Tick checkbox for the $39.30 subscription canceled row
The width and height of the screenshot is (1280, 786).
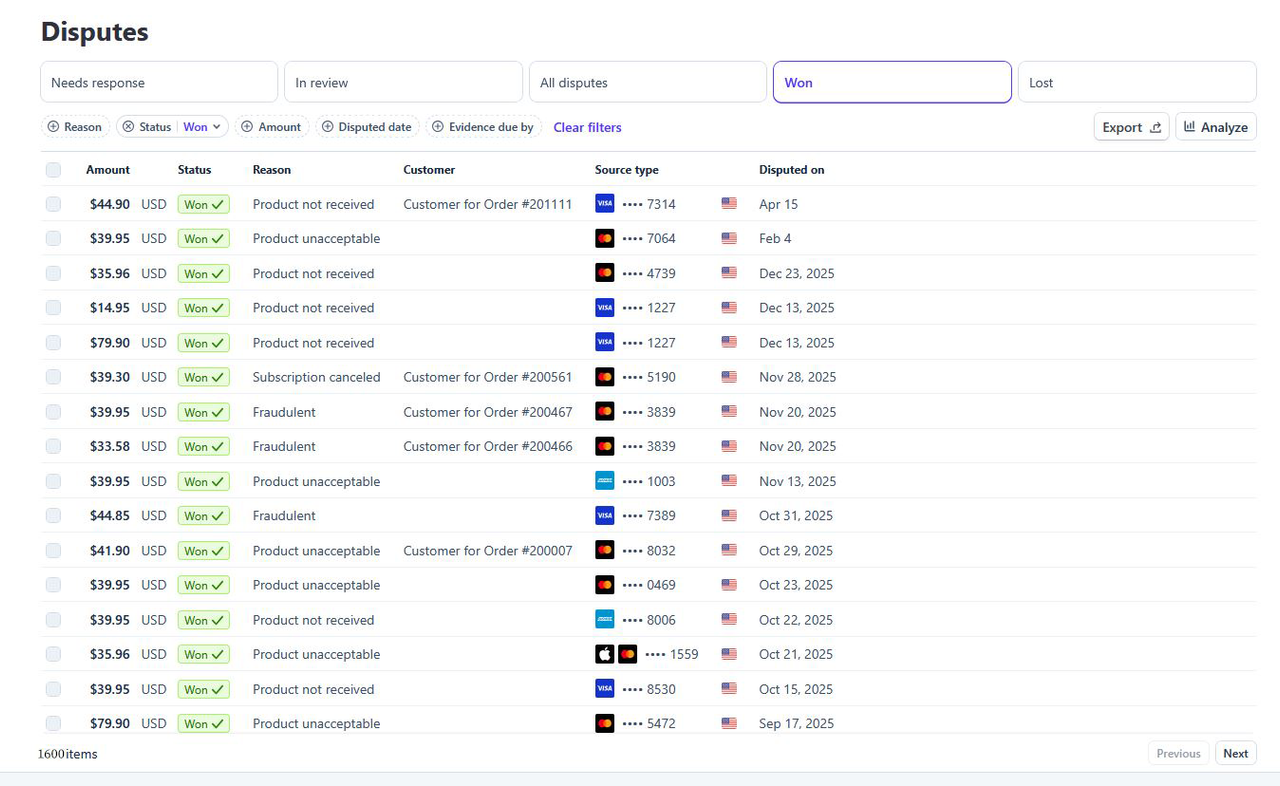53,377
